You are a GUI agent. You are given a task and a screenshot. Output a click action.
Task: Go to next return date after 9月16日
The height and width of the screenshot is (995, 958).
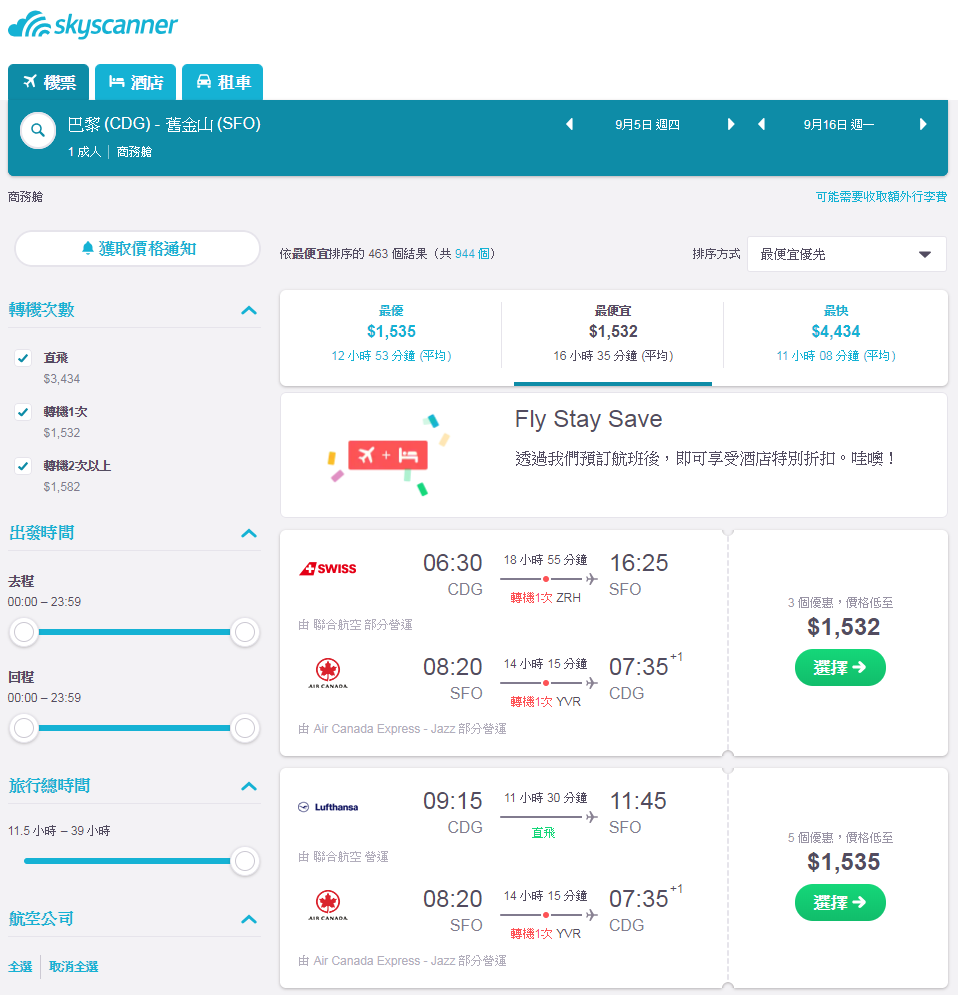coord(923,124)
